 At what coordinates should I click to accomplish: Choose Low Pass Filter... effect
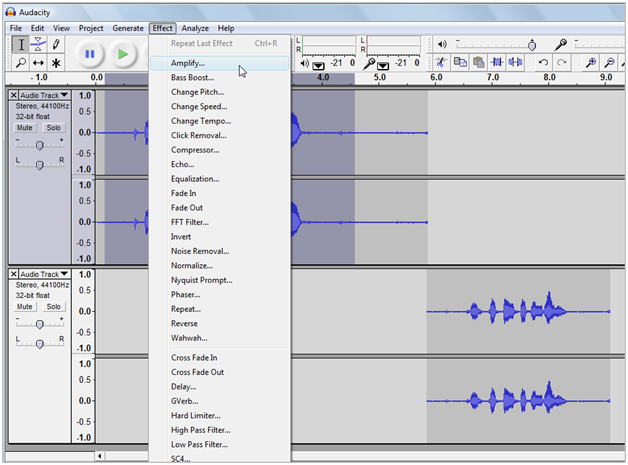coord(219,444)
